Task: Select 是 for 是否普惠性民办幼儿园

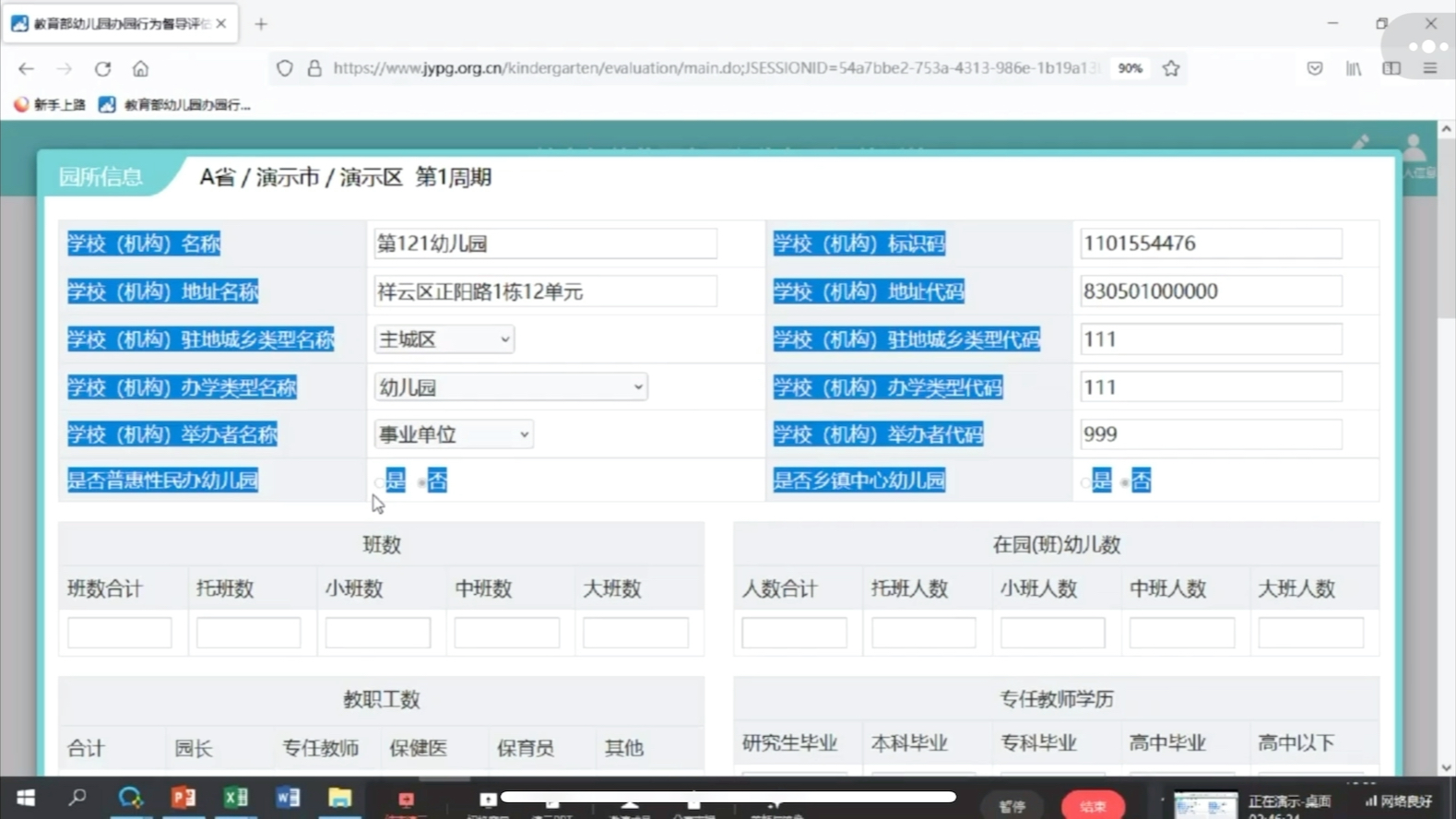Action: tap(379, 482)
